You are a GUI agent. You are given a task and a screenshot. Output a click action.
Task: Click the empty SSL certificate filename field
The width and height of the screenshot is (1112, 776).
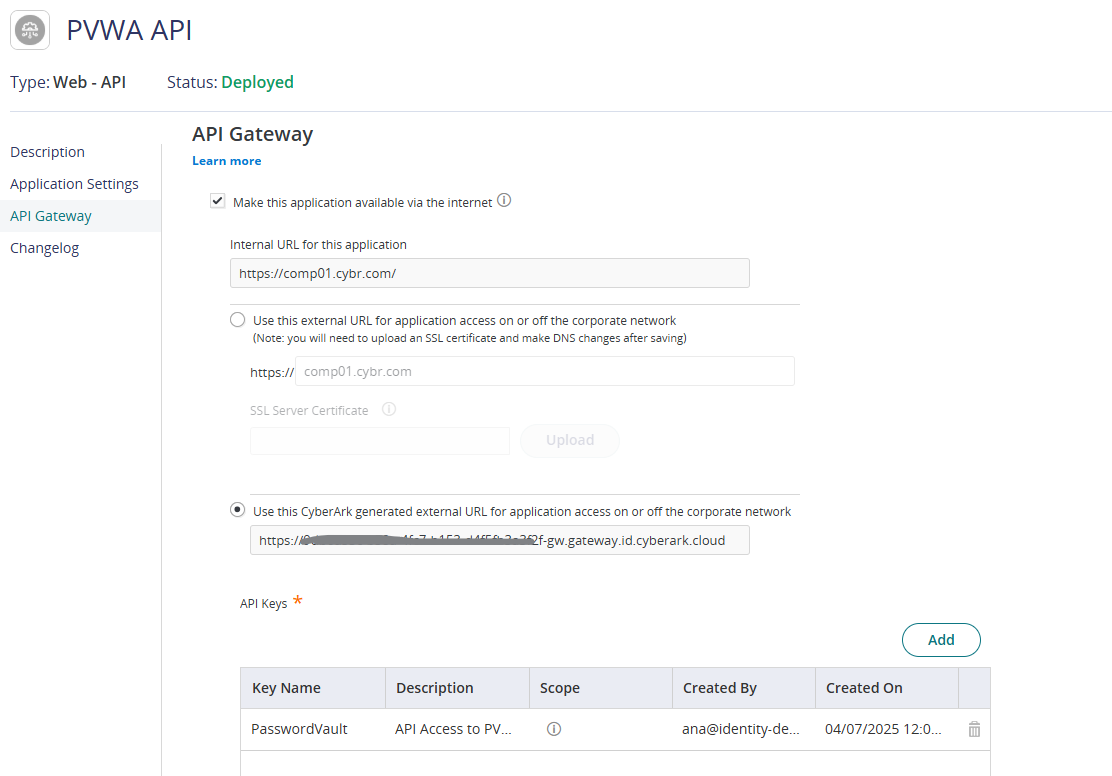click(x=379, y=440)
